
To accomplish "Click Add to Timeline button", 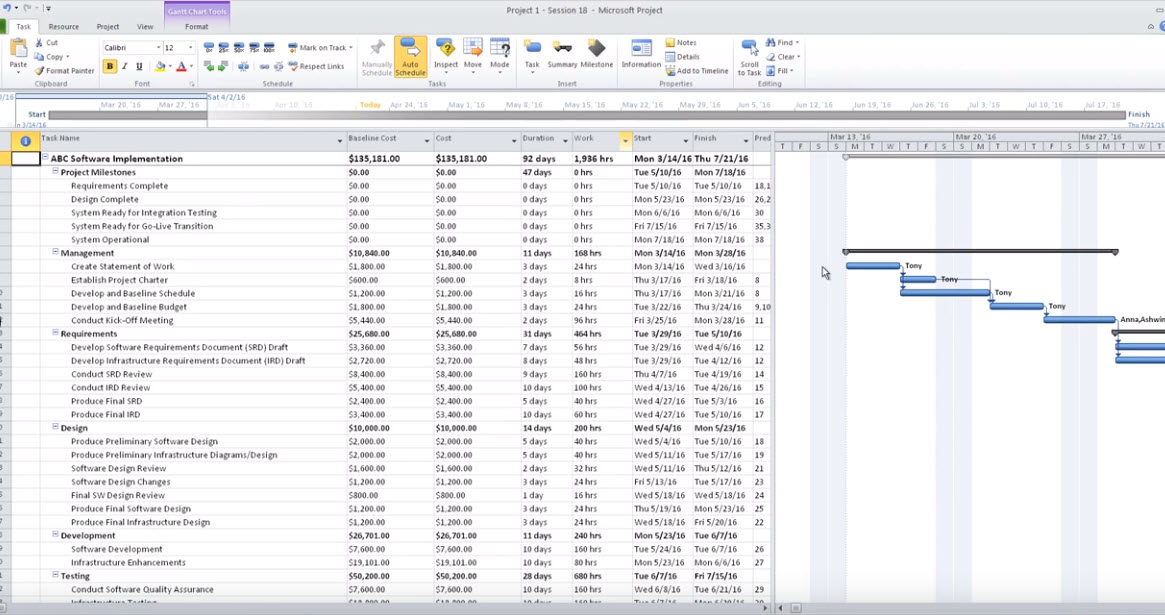I will click(x=697, y=71).
